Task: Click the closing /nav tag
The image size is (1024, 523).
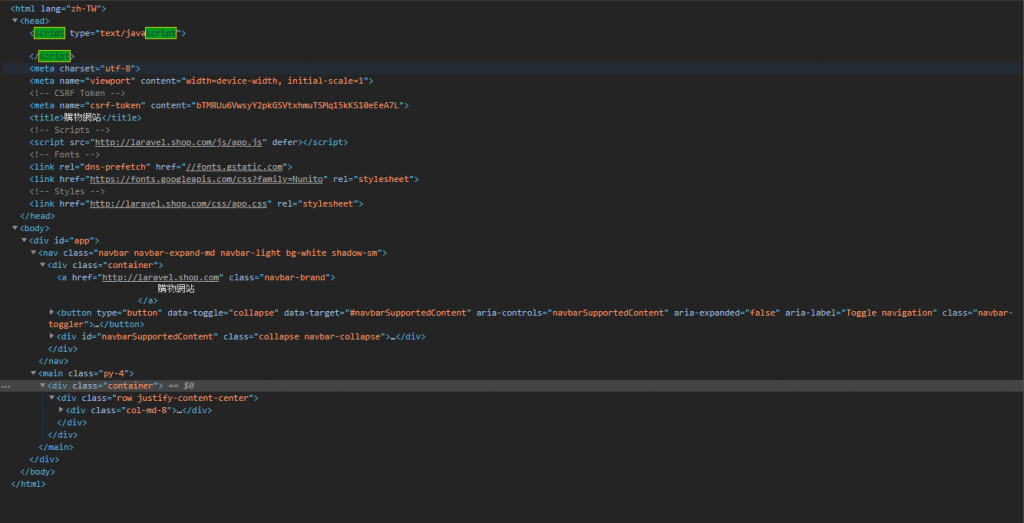Action: click(x=54, y=361)
